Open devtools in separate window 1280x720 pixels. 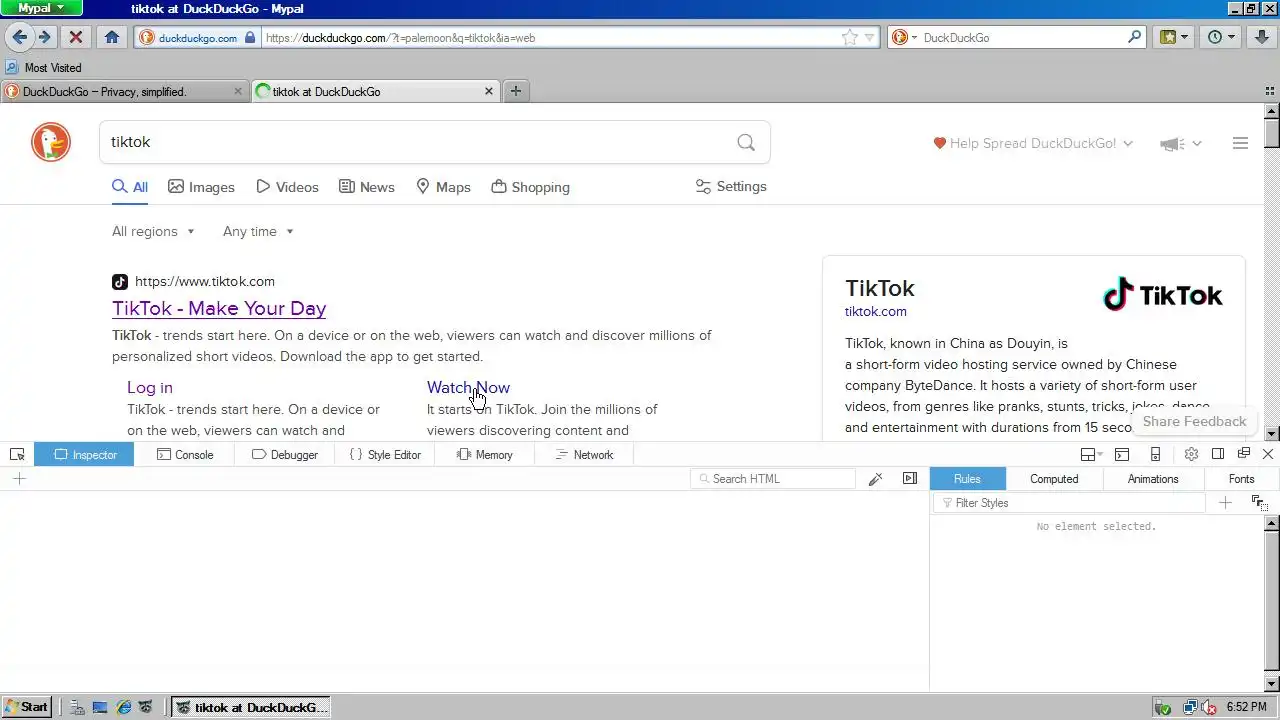[1244, 454]
